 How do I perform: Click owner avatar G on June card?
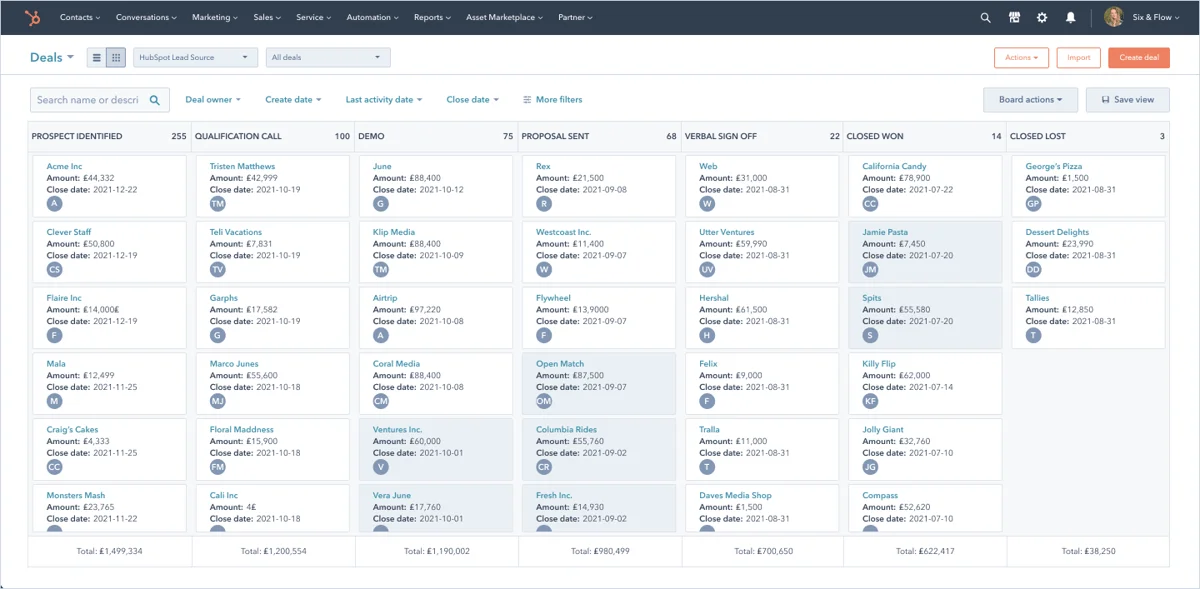381,203
